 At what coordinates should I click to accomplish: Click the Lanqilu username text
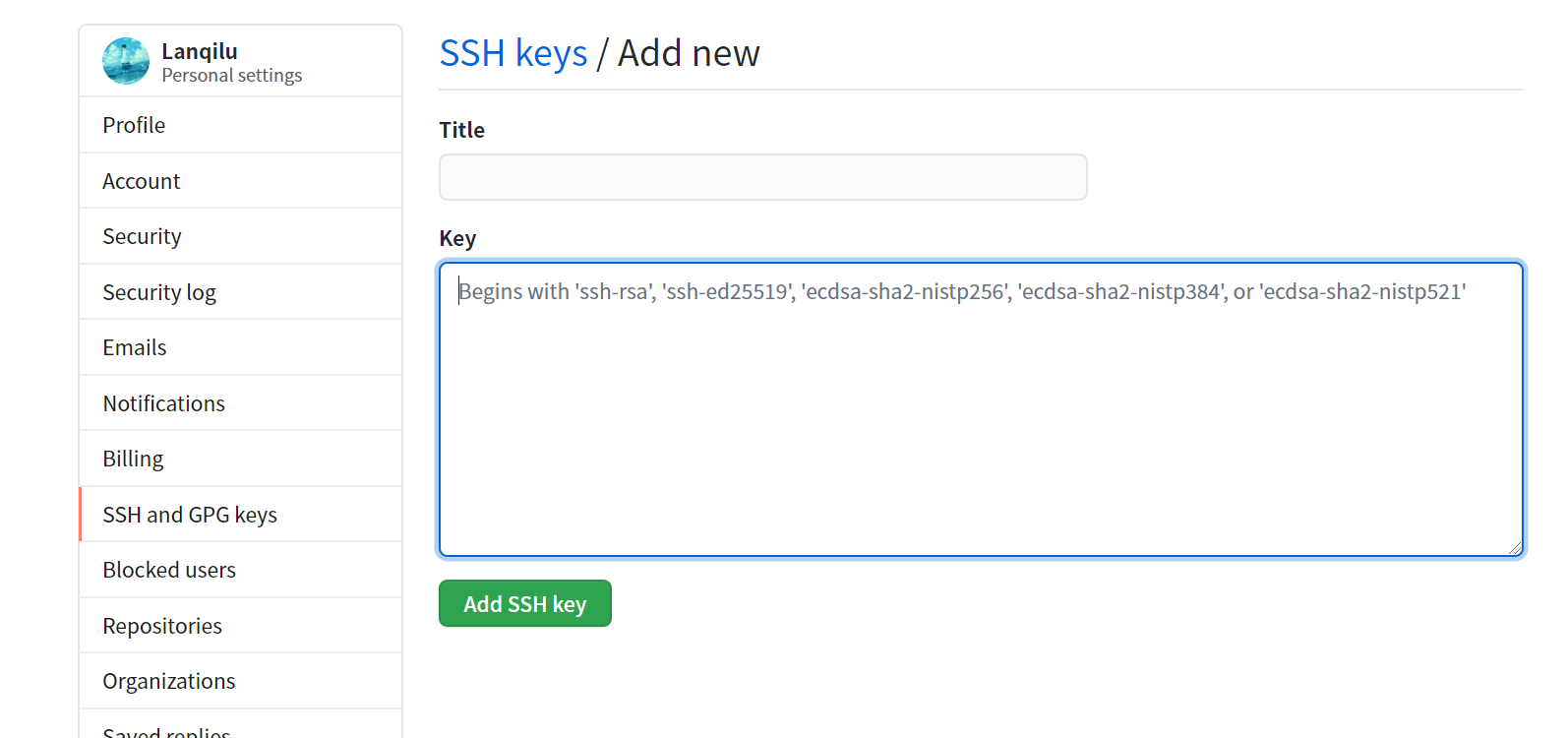(199, 50)
